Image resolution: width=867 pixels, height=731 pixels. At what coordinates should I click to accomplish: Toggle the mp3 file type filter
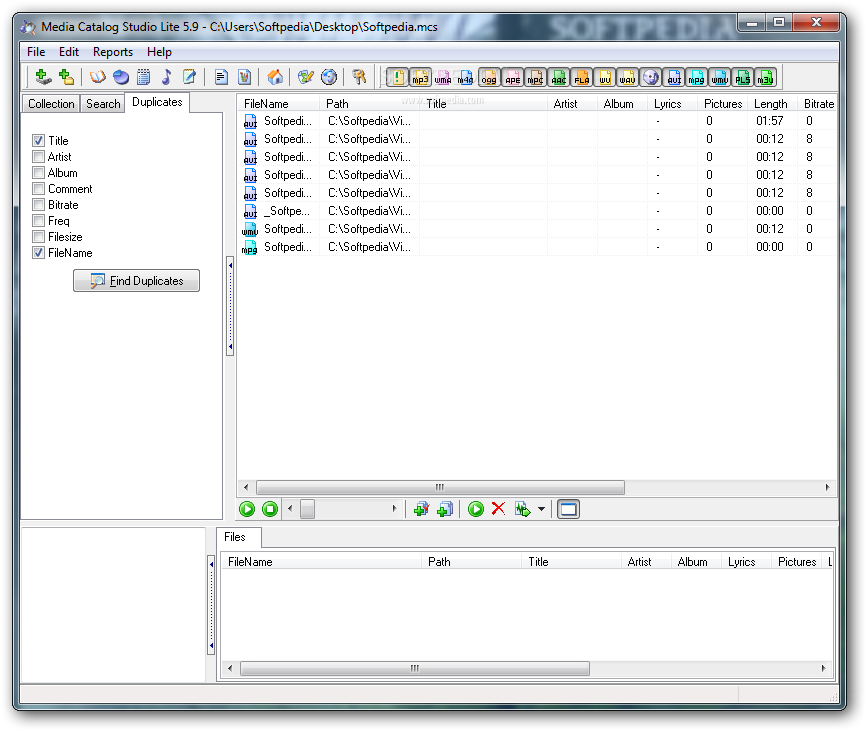pos(420,77)
